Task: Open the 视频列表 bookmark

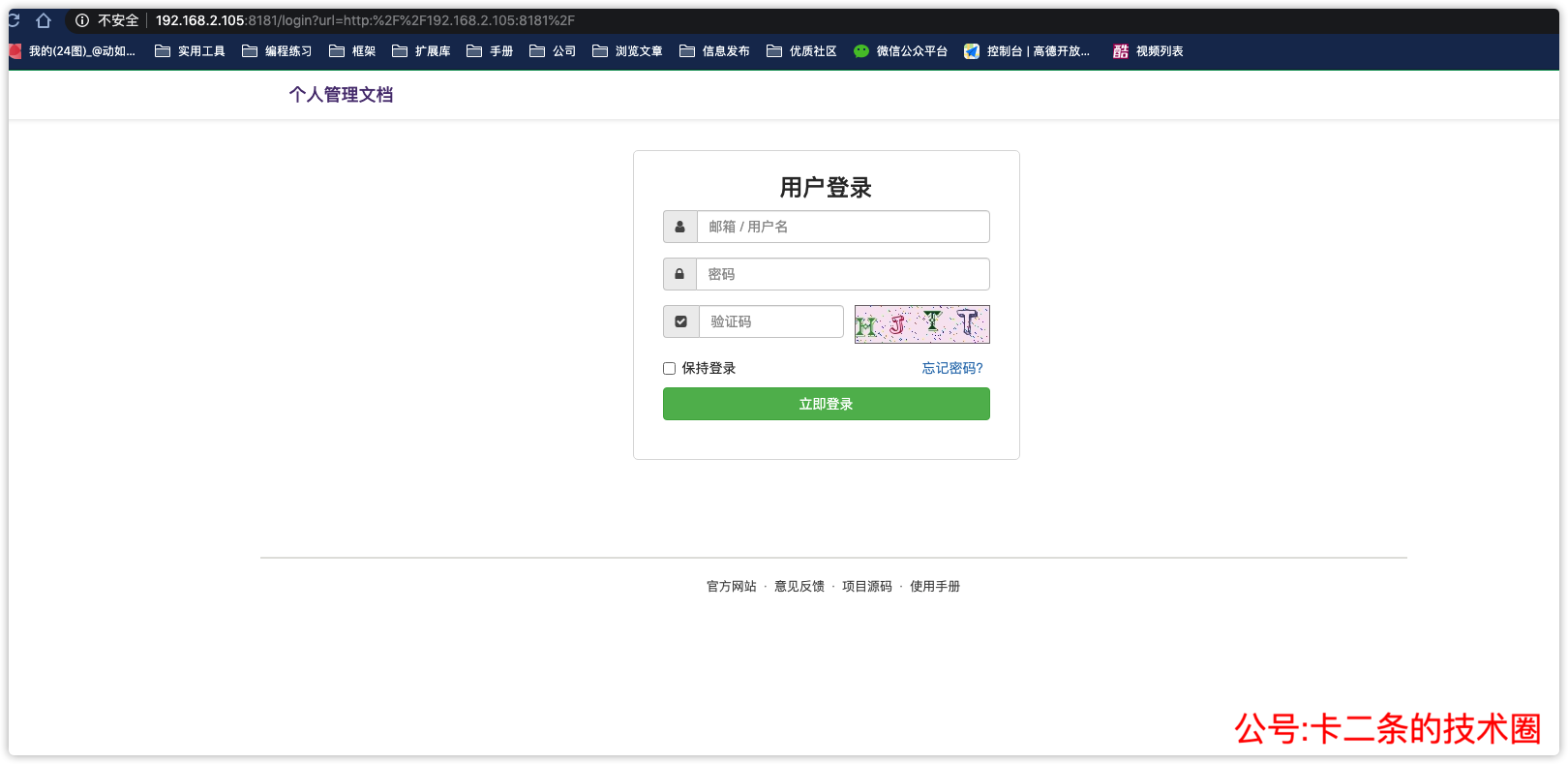Action: [1148, 51]
